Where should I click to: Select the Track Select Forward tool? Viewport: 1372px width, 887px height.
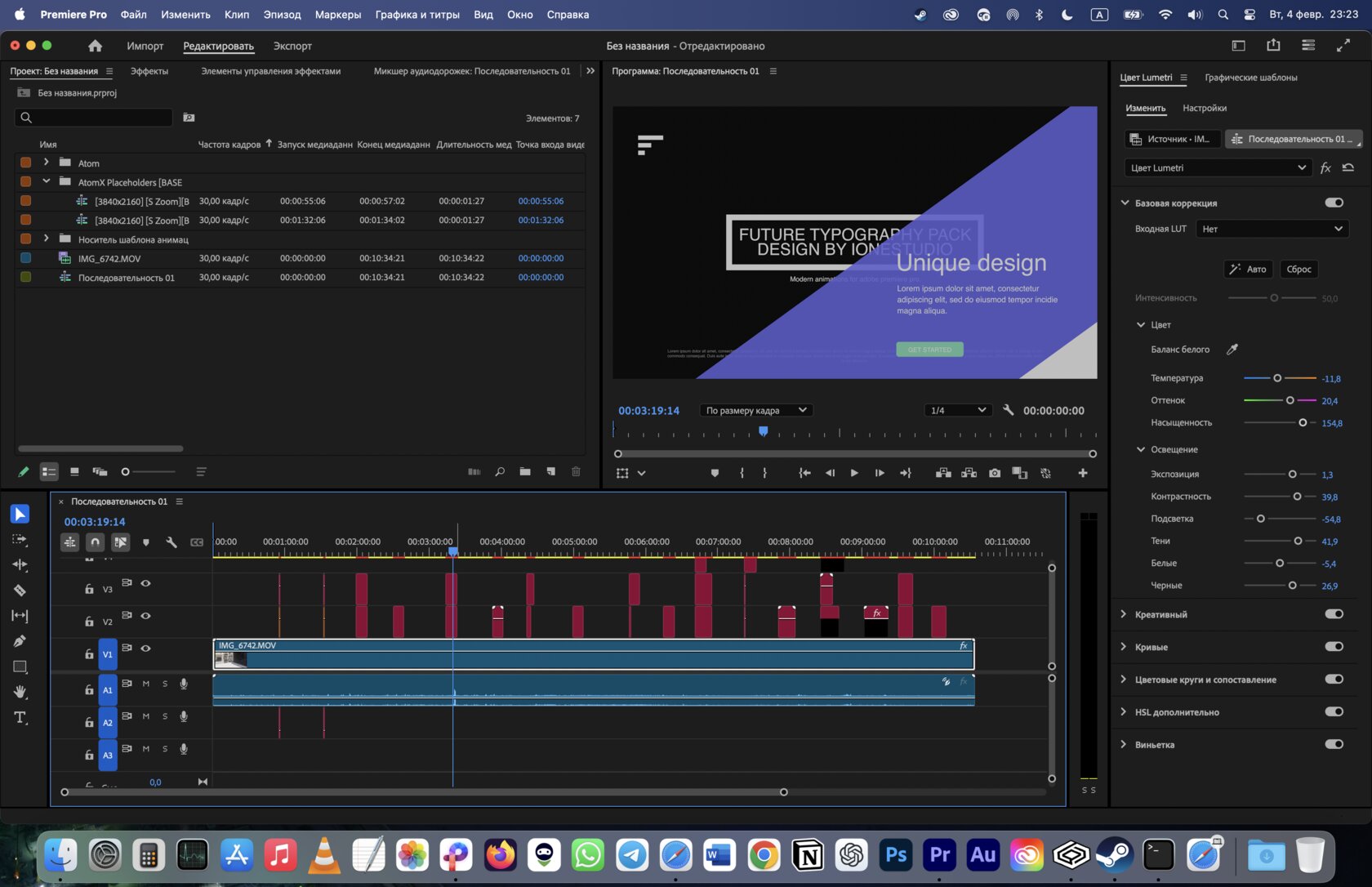pyautogui.click(x=20, y=540)
